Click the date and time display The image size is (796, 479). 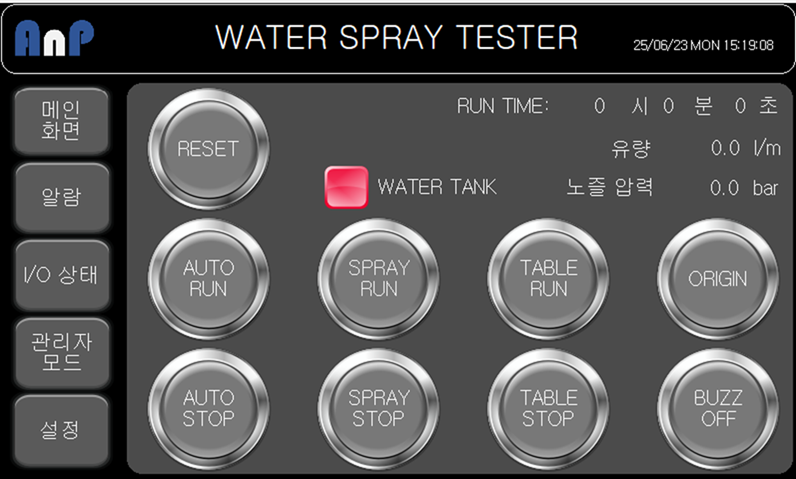click(x=703, y=45)
